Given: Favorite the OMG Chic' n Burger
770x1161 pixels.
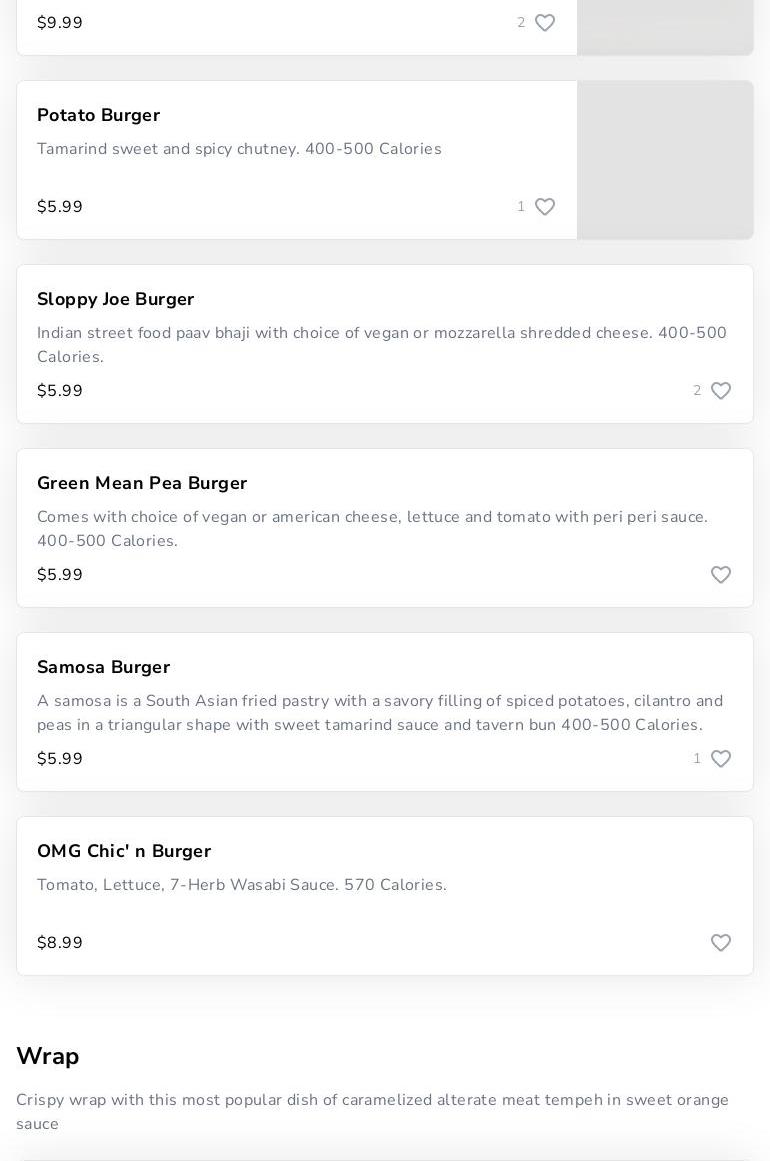Looking at the screenshot, I should [x=721, y=943].
